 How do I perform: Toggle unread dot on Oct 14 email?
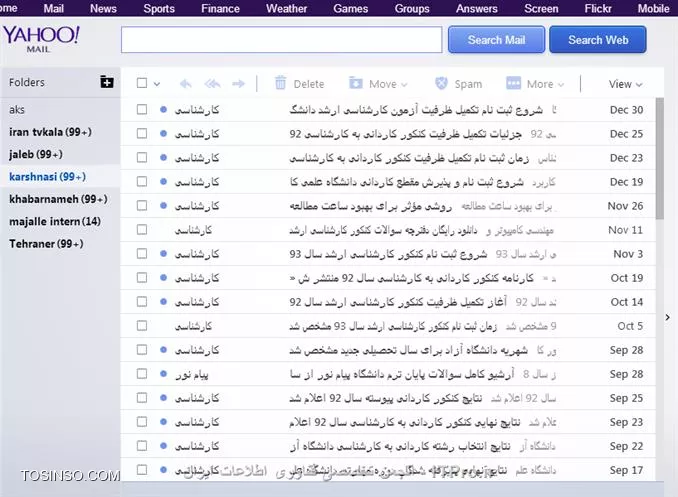click(163, 301)
